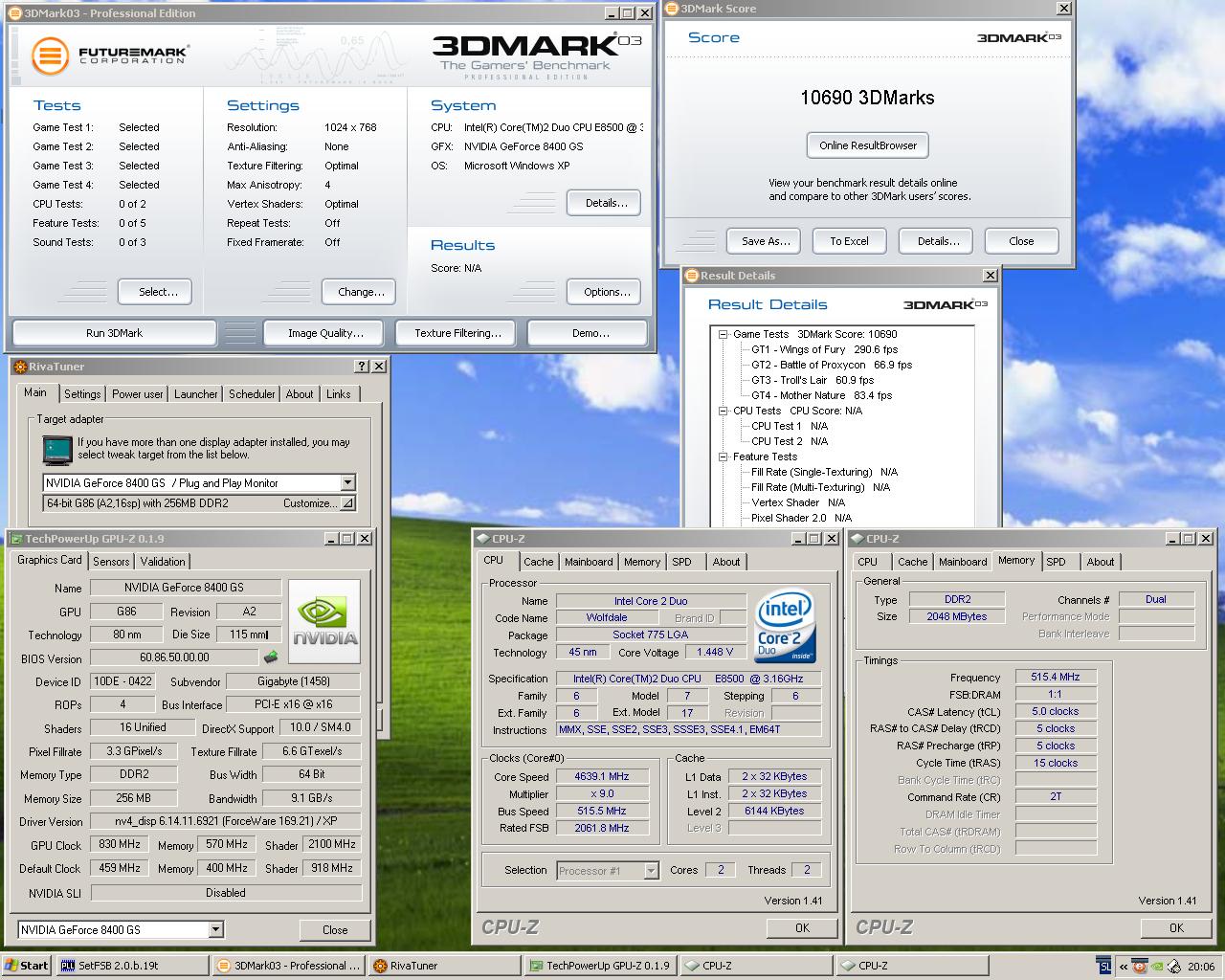Viewport: 1225px width, 980px height.
Task: Open the GPU selection dropdown in GPU-Z
Action: pyautogui.click(x=215, y=929)
